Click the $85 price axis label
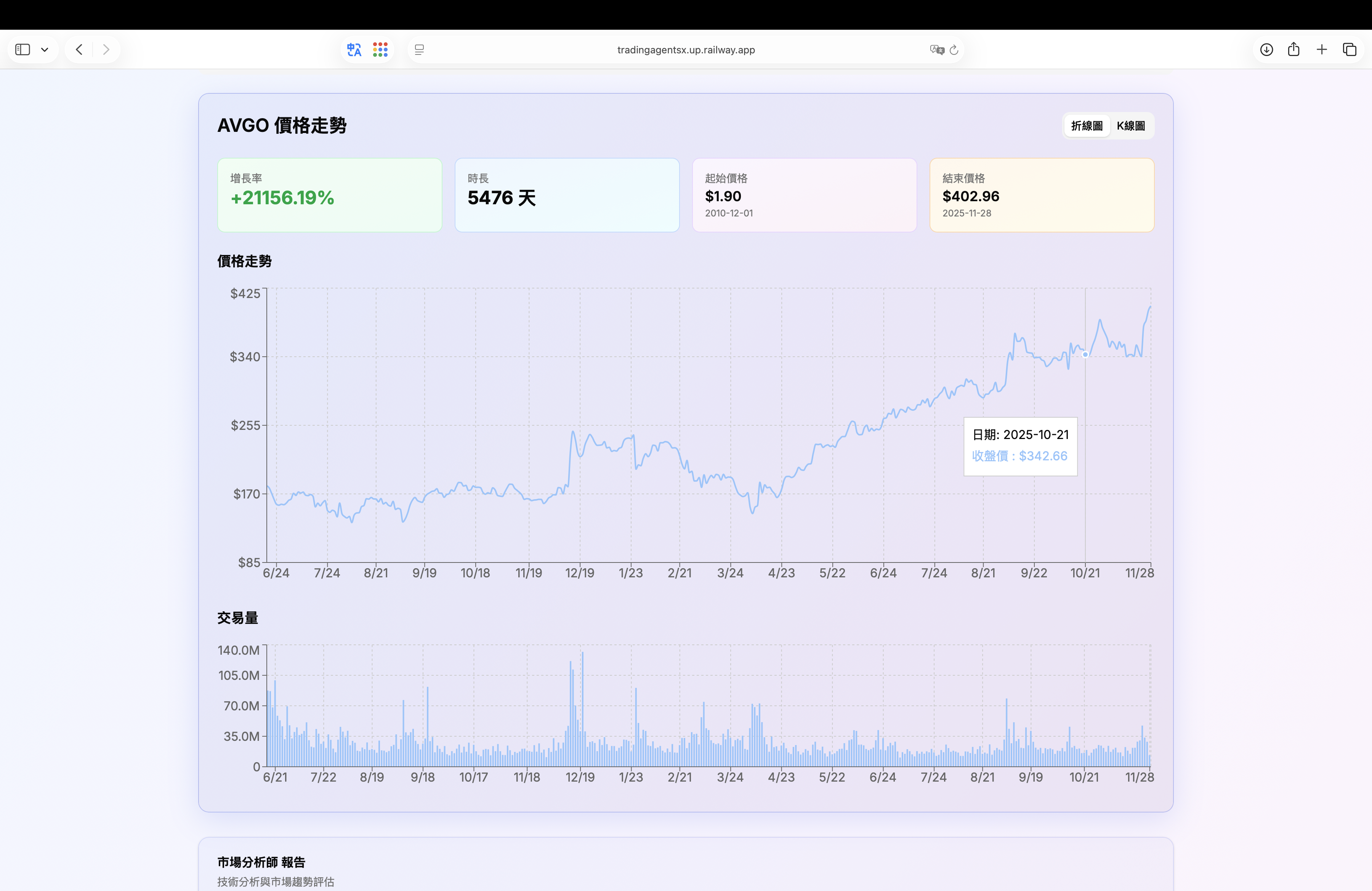The width and height of the screenshot is (1372, 891). click(250, 562)
